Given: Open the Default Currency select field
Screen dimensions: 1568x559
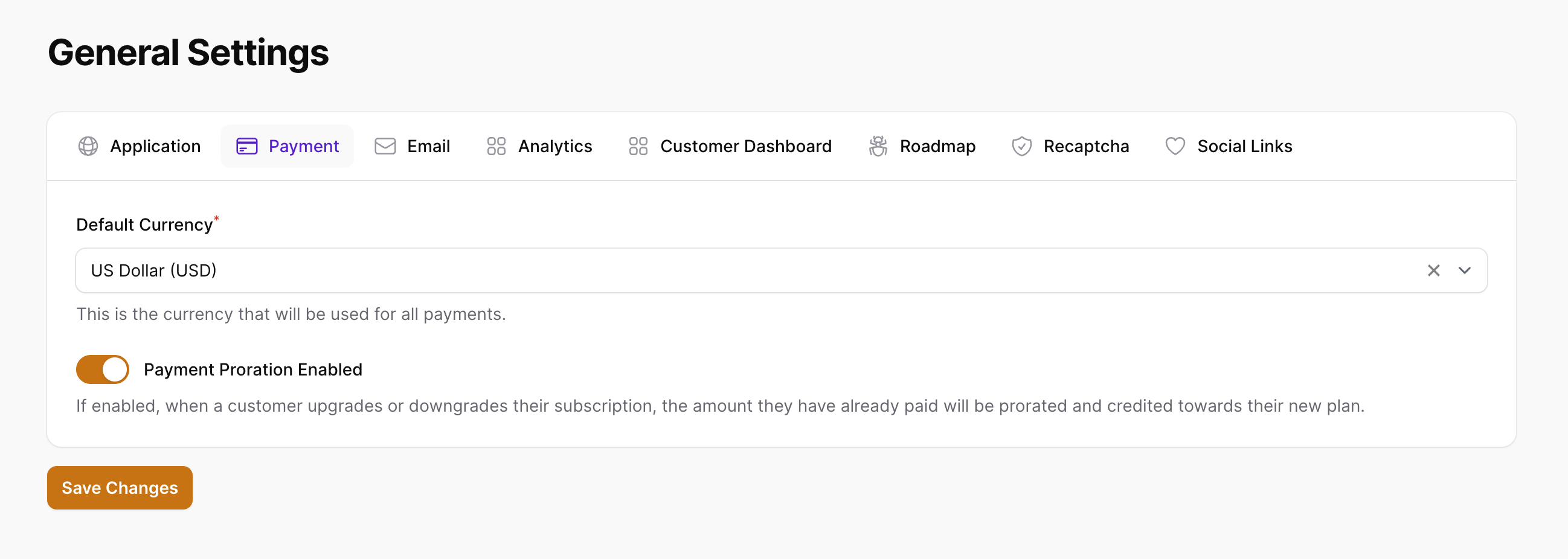Looking at the screenshot, I should [x=781, y=270].
